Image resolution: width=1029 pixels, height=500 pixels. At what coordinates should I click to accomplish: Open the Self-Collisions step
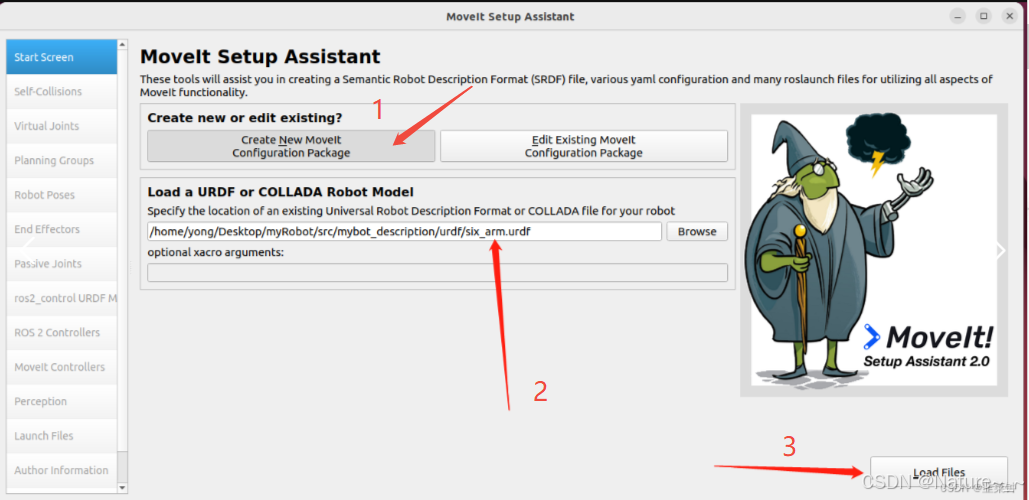tap(62, 92)
